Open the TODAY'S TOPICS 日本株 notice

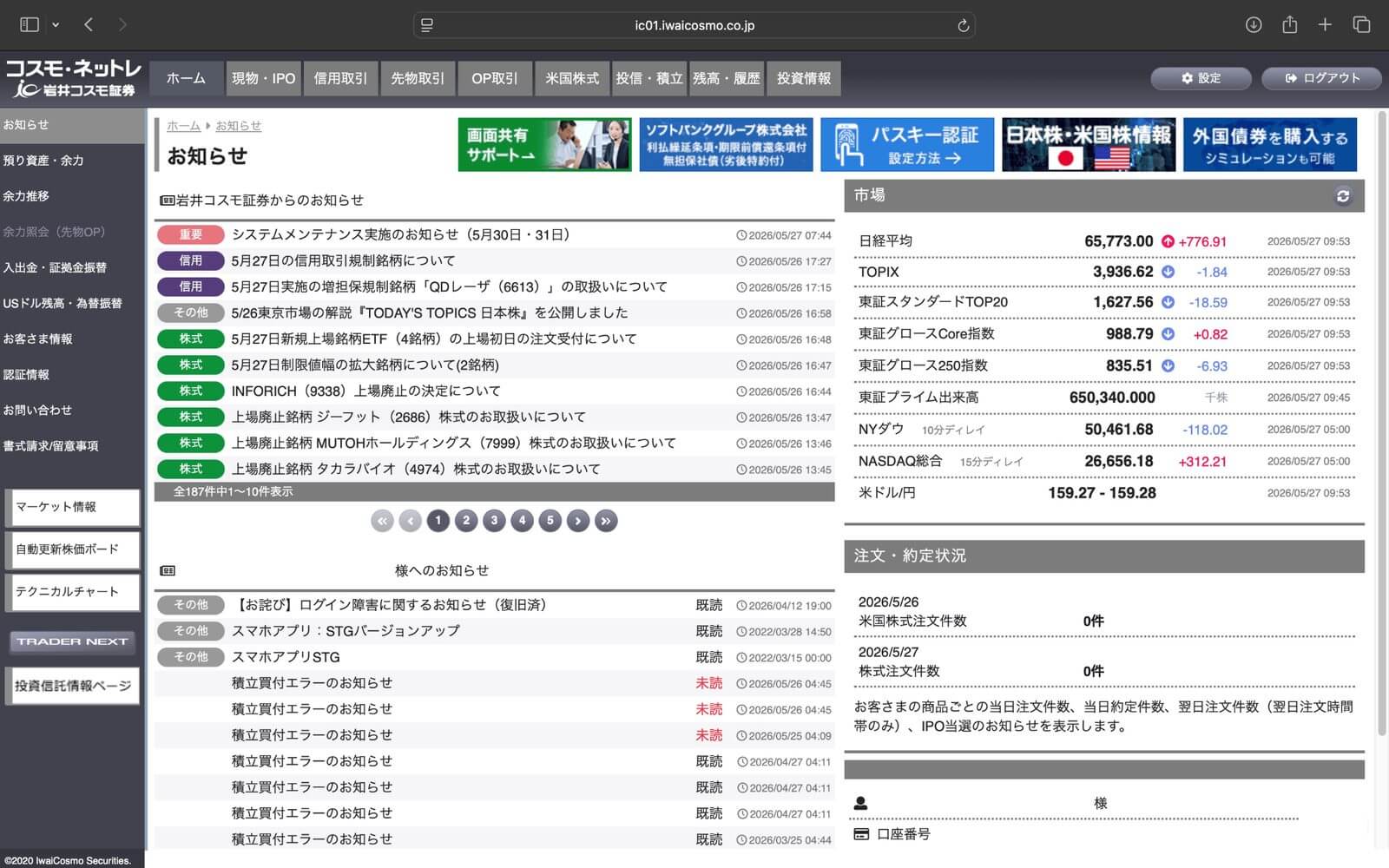(430, 313)
